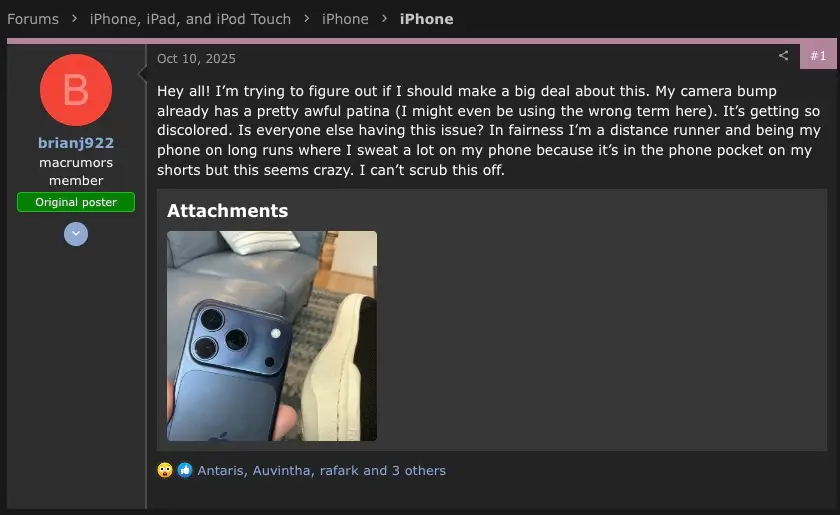Expand user details chevron under Original poster
840x515 pixels.
coord(76,234)
